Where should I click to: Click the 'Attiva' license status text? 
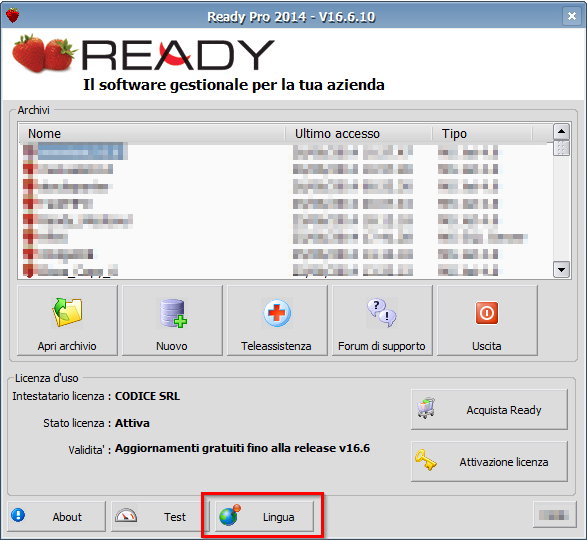coord(132,423)
